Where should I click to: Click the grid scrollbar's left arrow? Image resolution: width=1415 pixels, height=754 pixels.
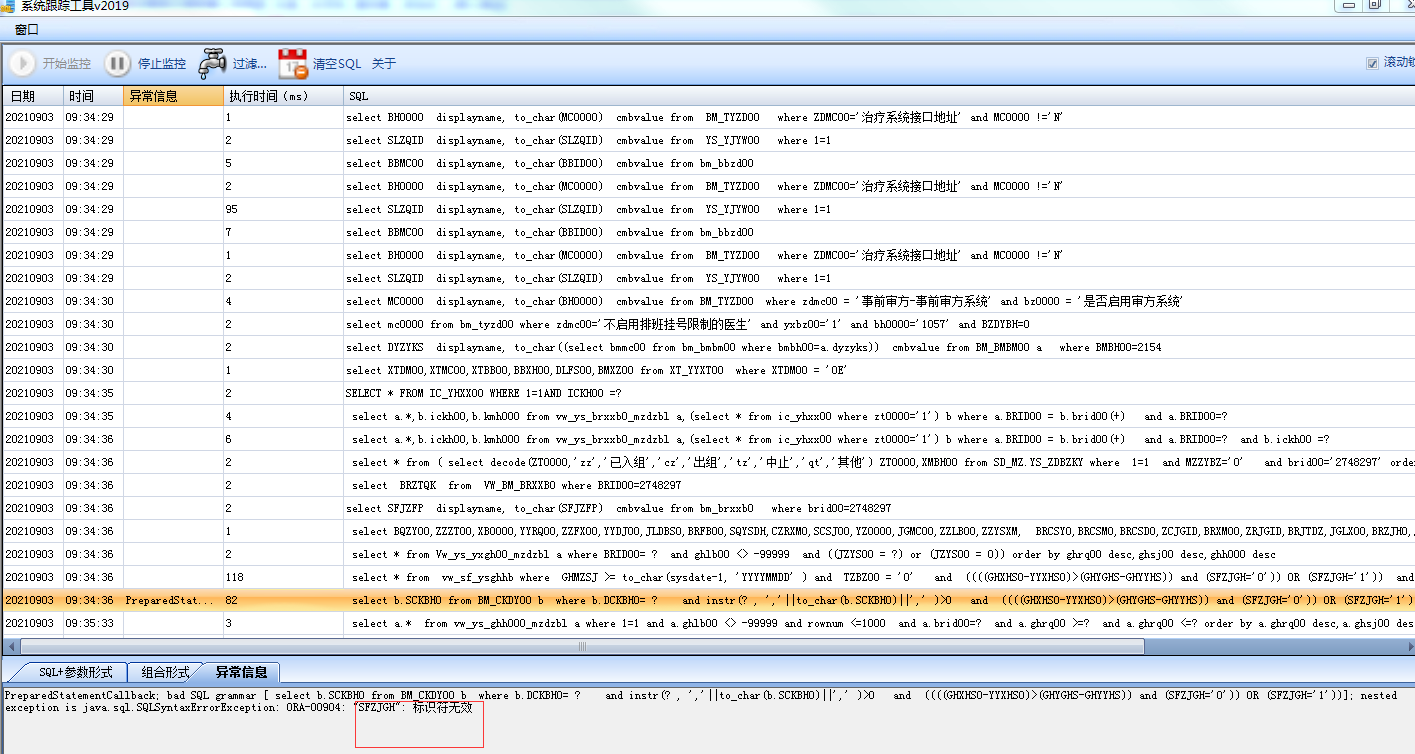[10, 647]
